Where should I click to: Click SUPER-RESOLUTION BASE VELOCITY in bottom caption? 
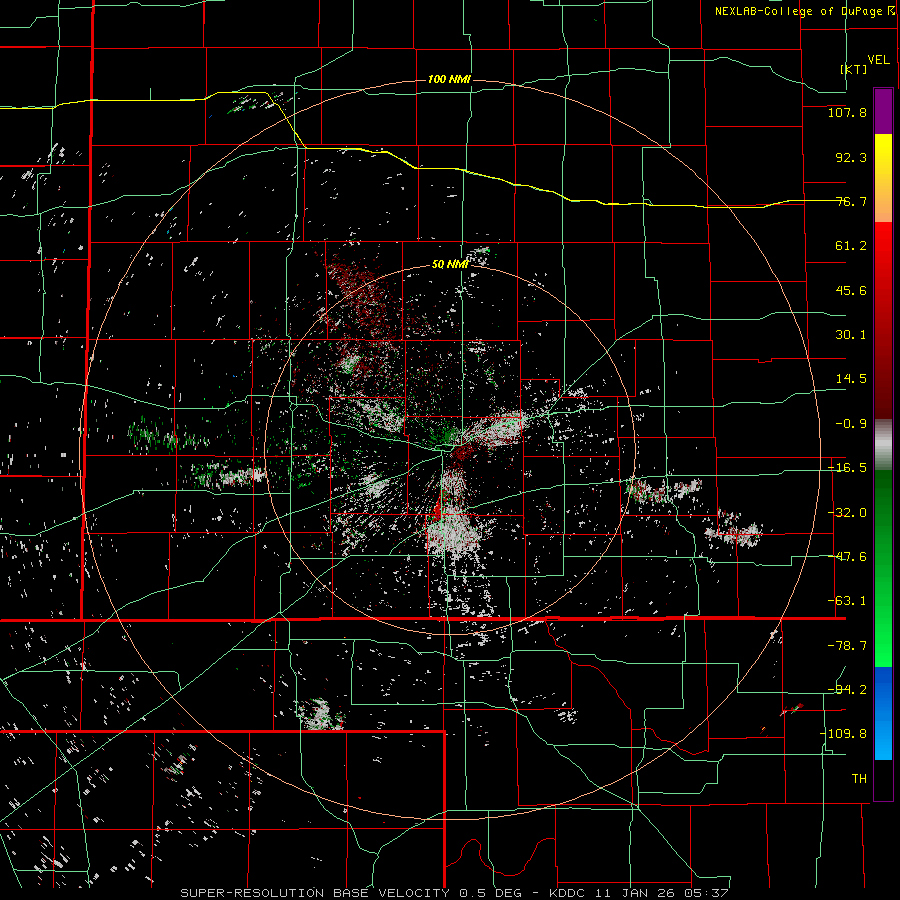[315, 893]
